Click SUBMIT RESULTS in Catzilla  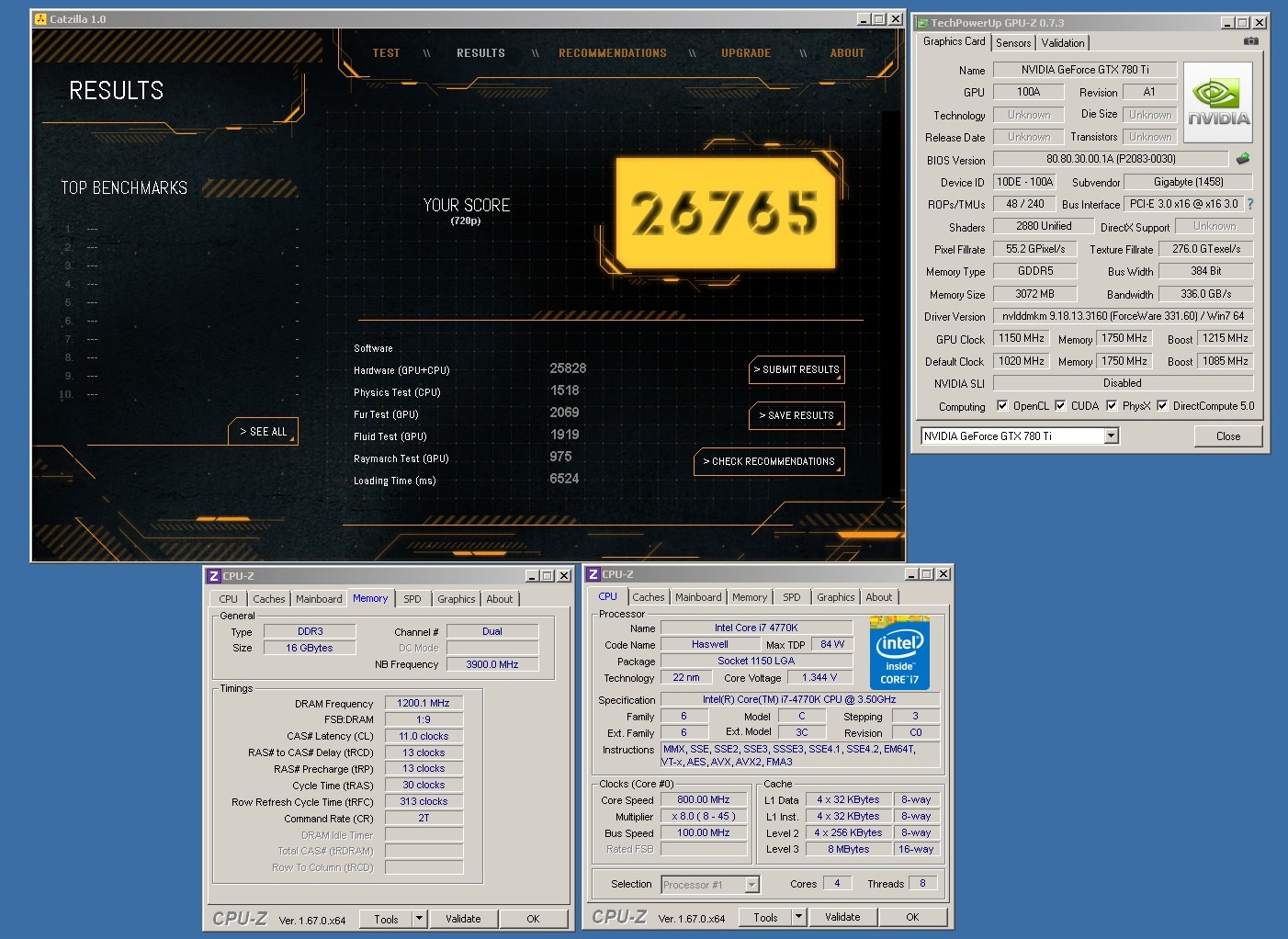pyautogui.click(x=797, y=369)
